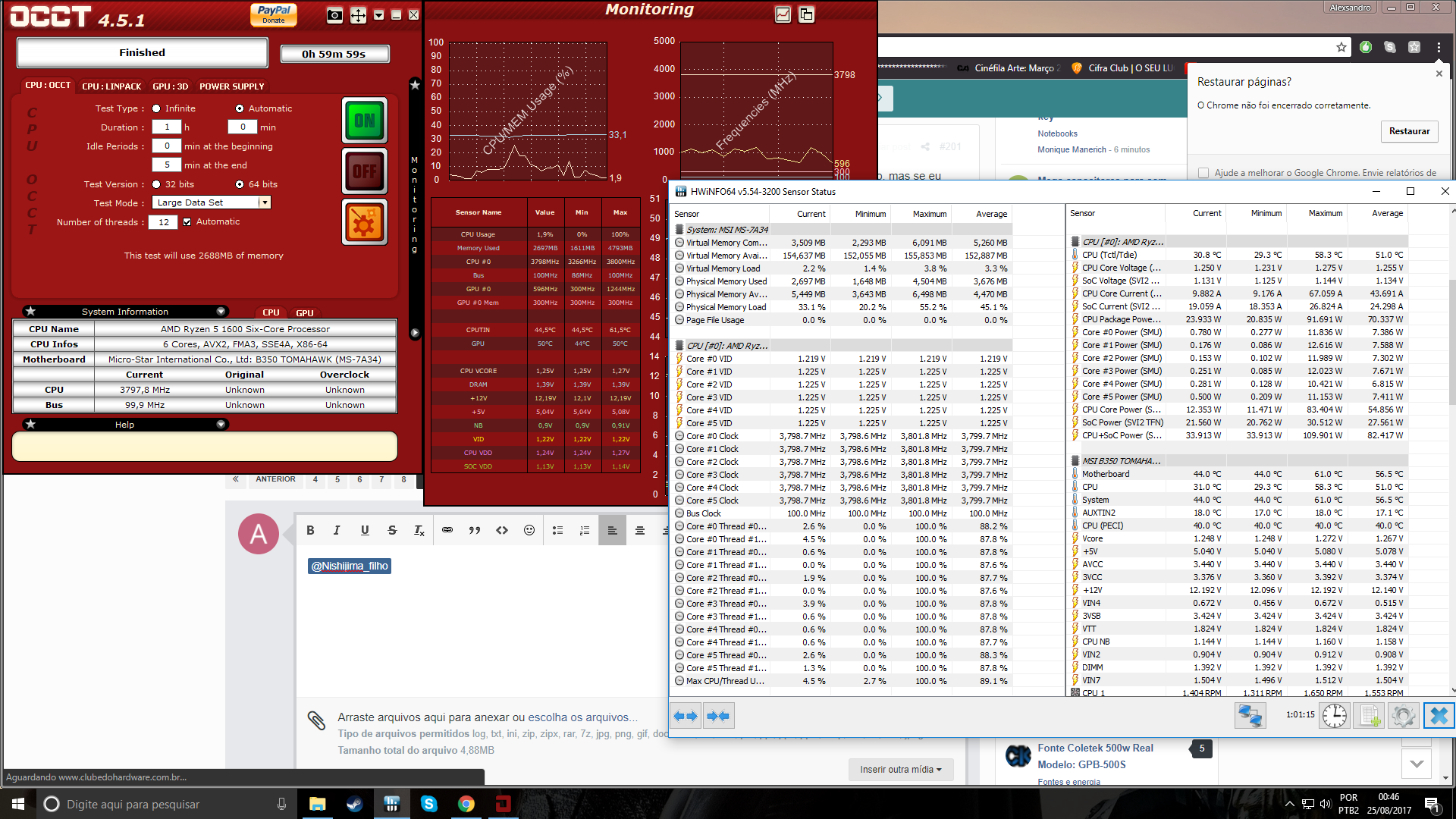1456x819 pixels.
Task: Insert code using the angle brackets icon
Action: click(x=502, y=530)
